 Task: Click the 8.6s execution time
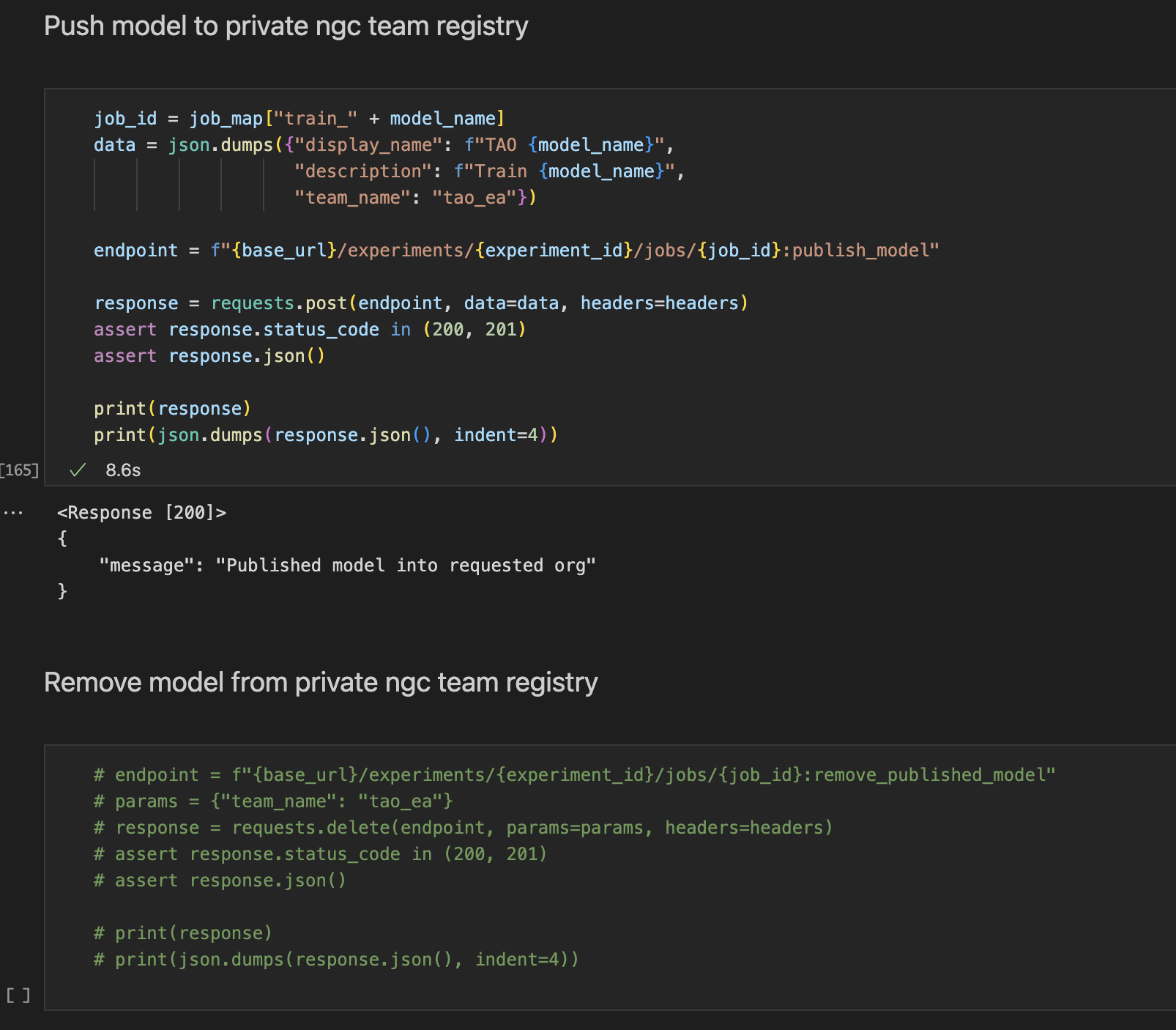123,470
